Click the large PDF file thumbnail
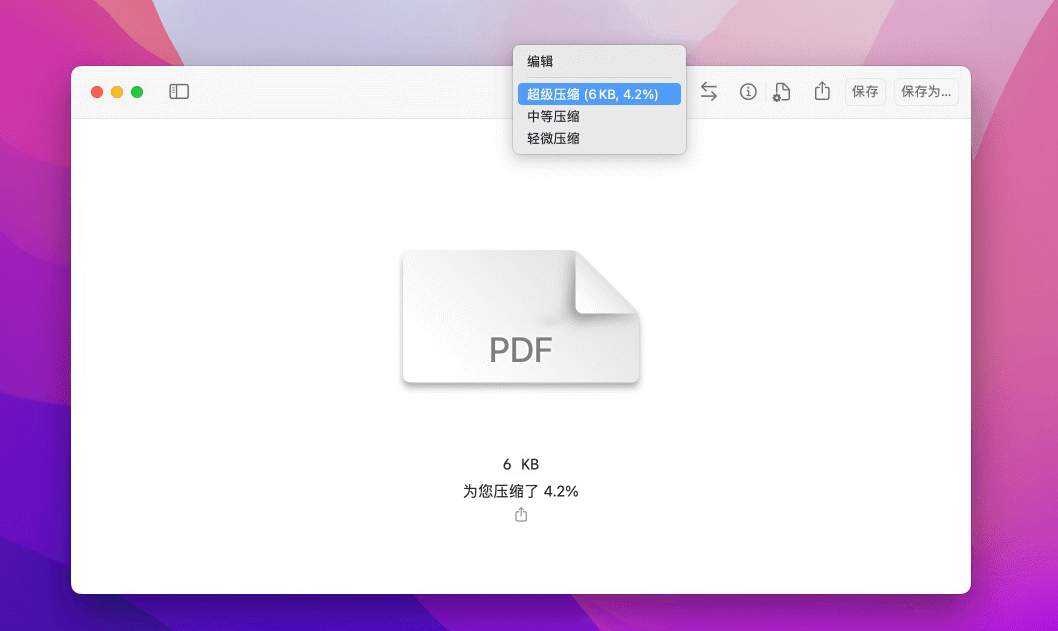The image size is (1058, 631). [520, 318]
